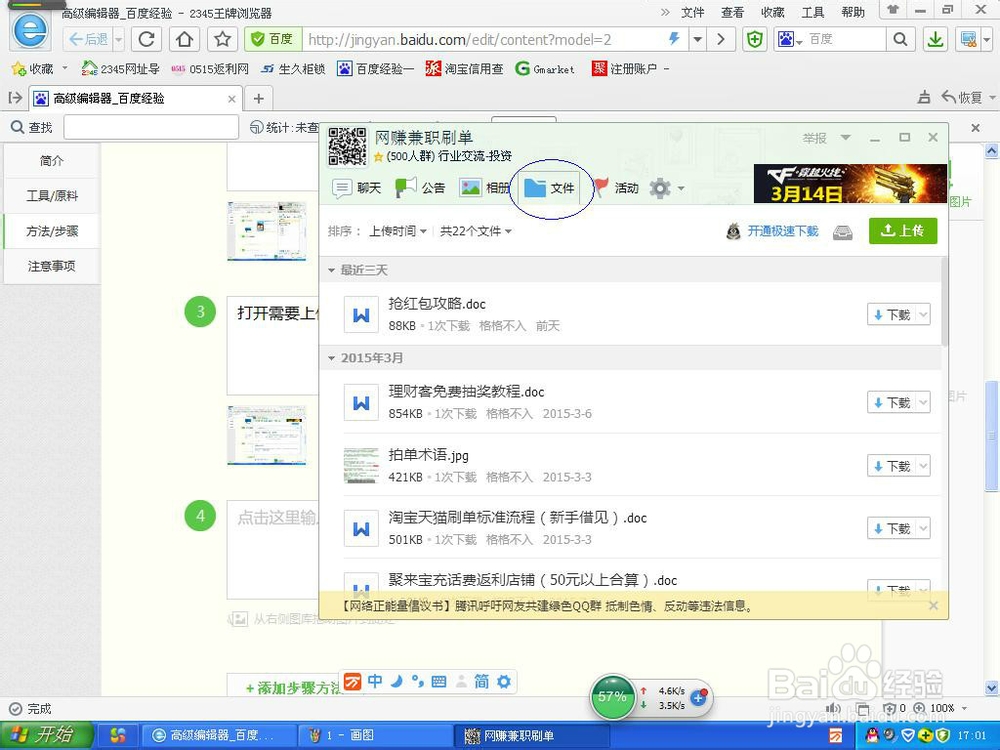Image resolution: width=1000 pixels, height=750 pixels.
Task: Open the green shield security icon
Action: tap(755, 40)
